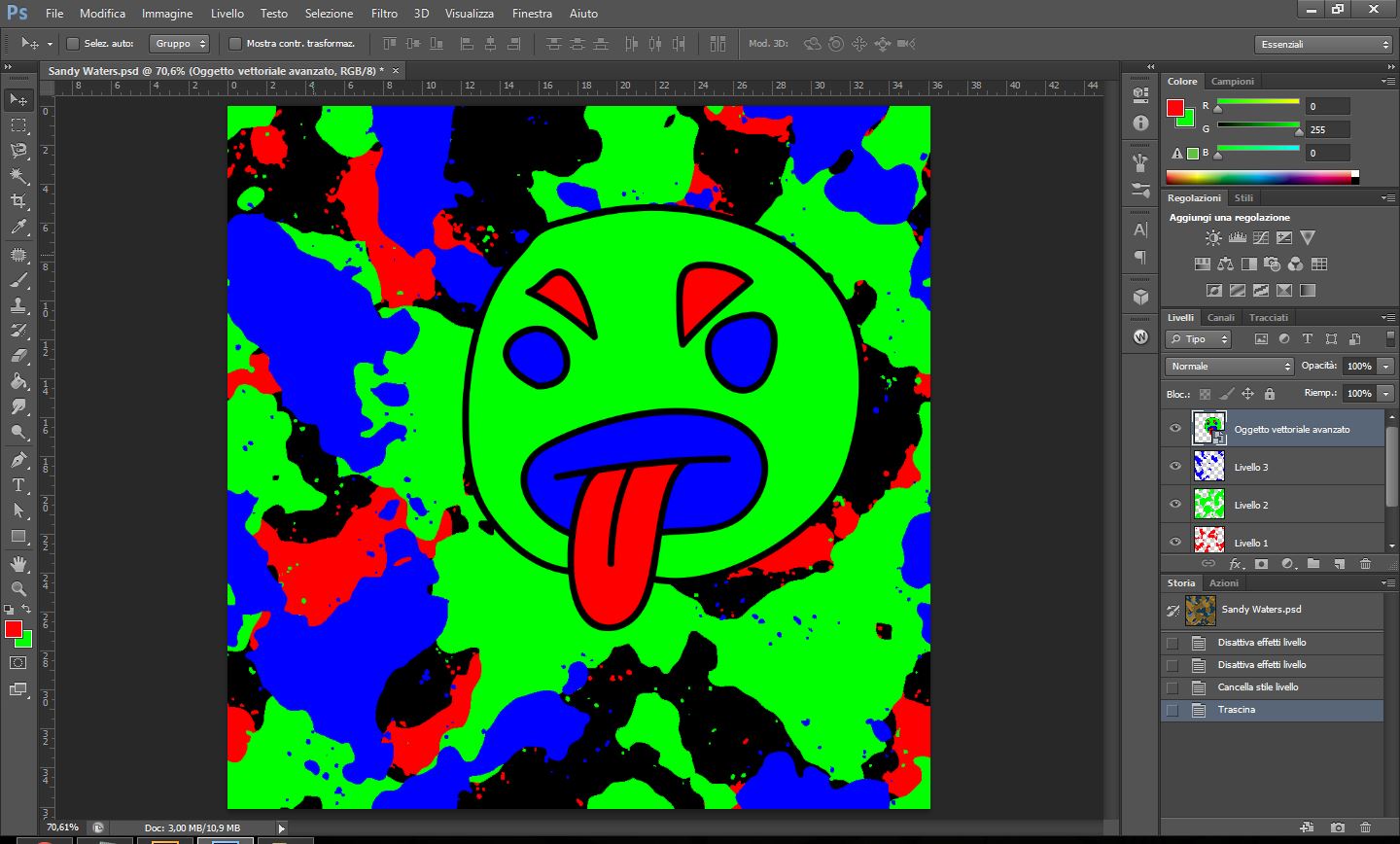1400x844 pixels.
Task: Enable Mostra contr. trasformaz. checkbox
Action: point(234,44)
